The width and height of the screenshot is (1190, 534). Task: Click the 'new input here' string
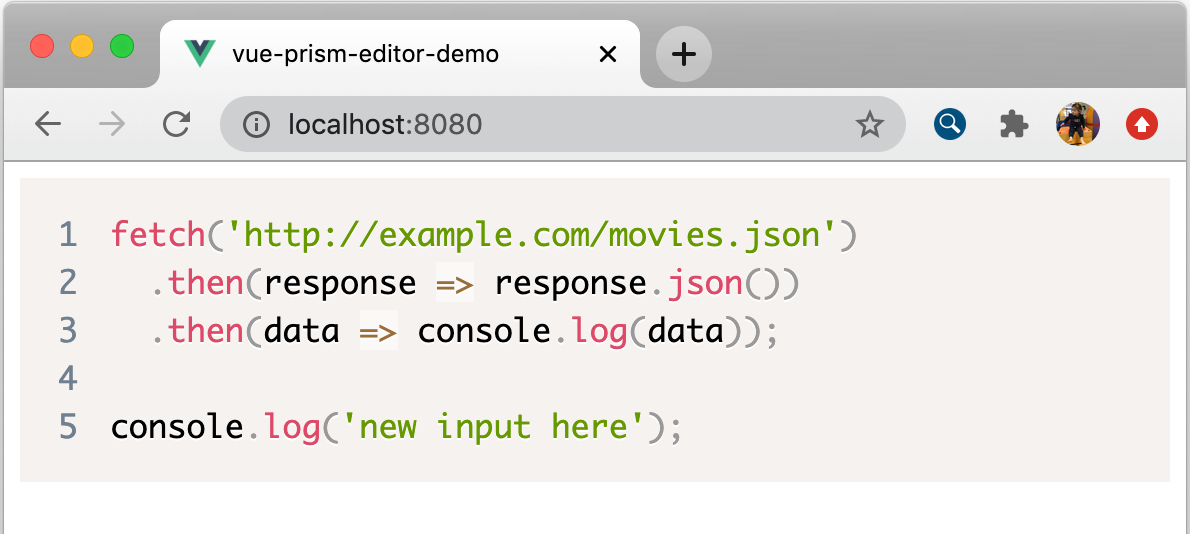tap(492, 427)
